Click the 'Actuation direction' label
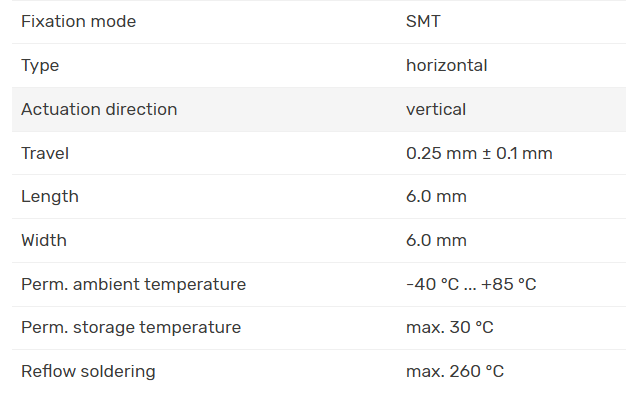 99,109
